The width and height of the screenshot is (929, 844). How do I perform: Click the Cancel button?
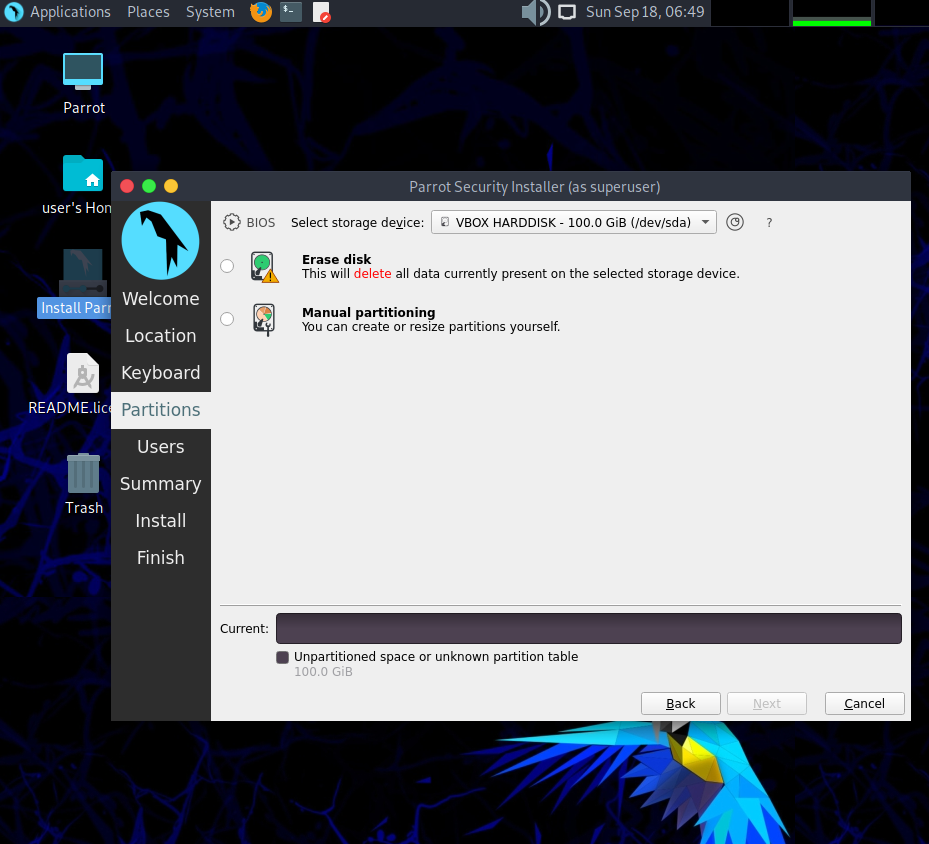tap(864, 703)
